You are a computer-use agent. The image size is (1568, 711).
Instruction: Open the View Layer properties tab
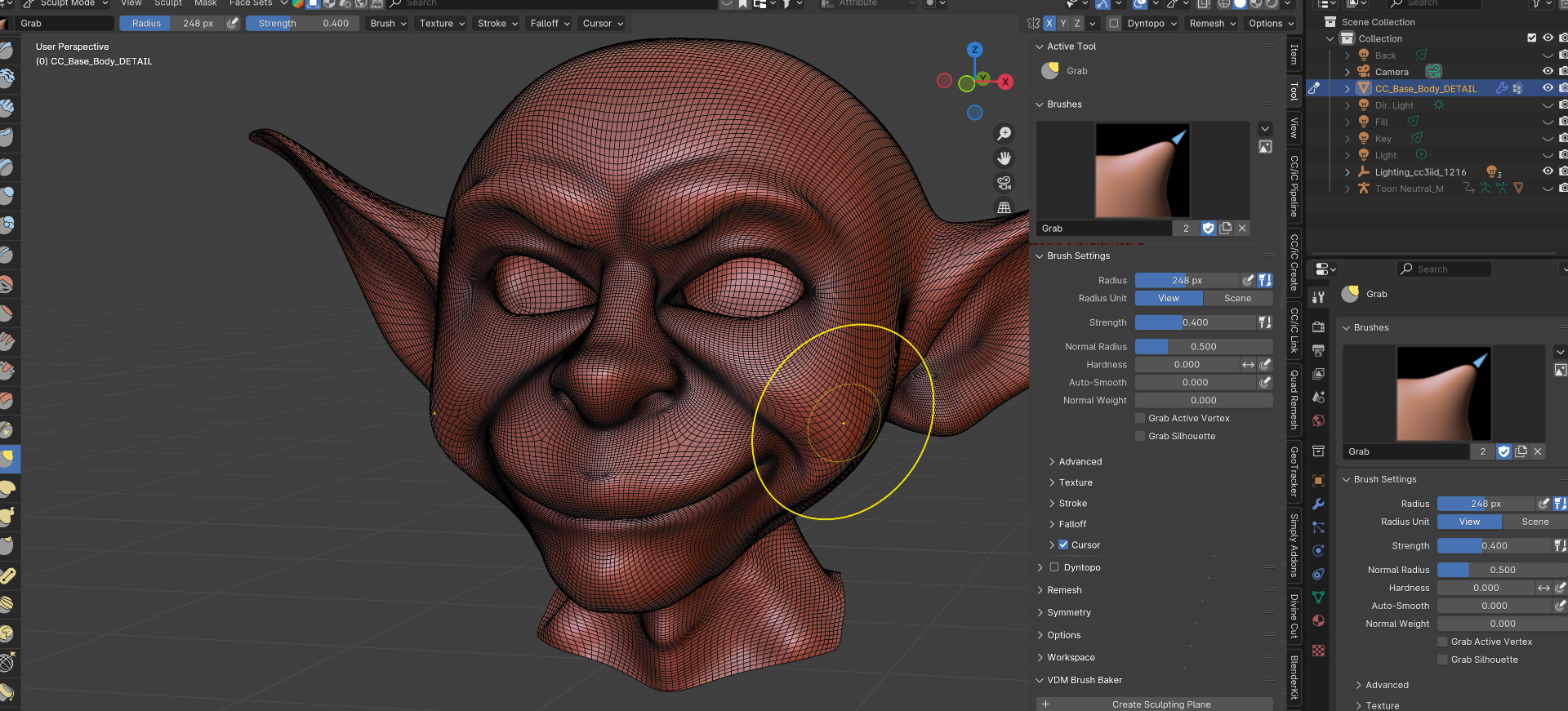click(1318, 373)
